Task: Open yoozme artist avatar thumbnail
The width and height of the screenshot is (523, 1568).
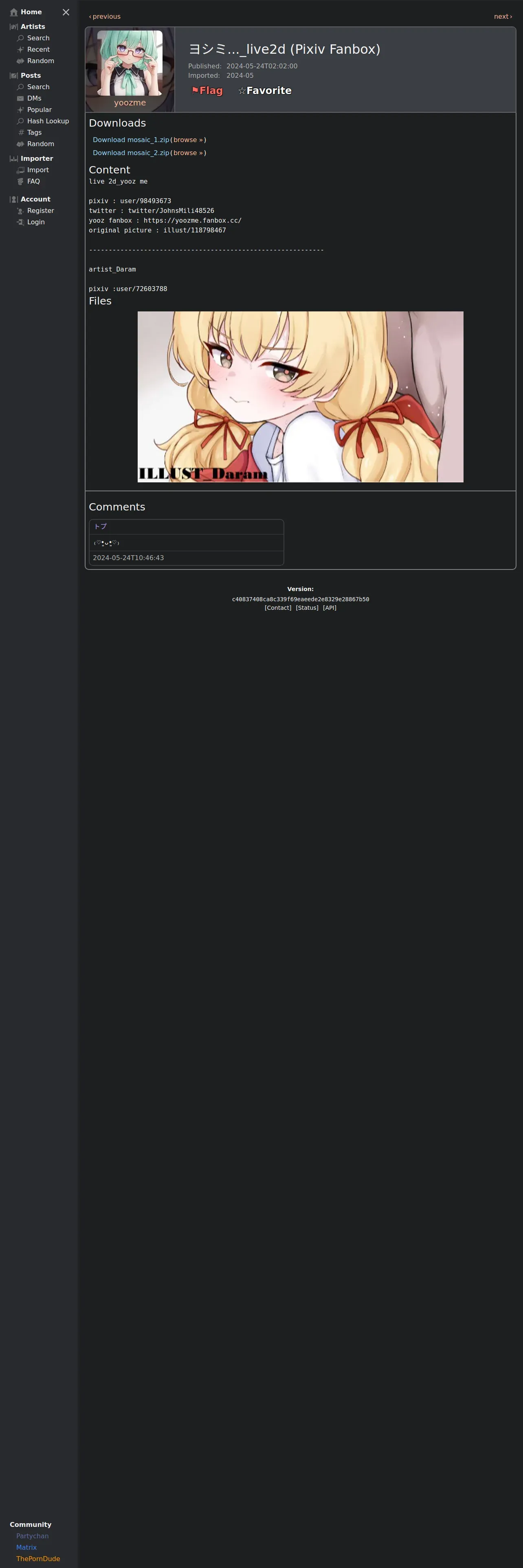Action: click(x=130, y=64)
